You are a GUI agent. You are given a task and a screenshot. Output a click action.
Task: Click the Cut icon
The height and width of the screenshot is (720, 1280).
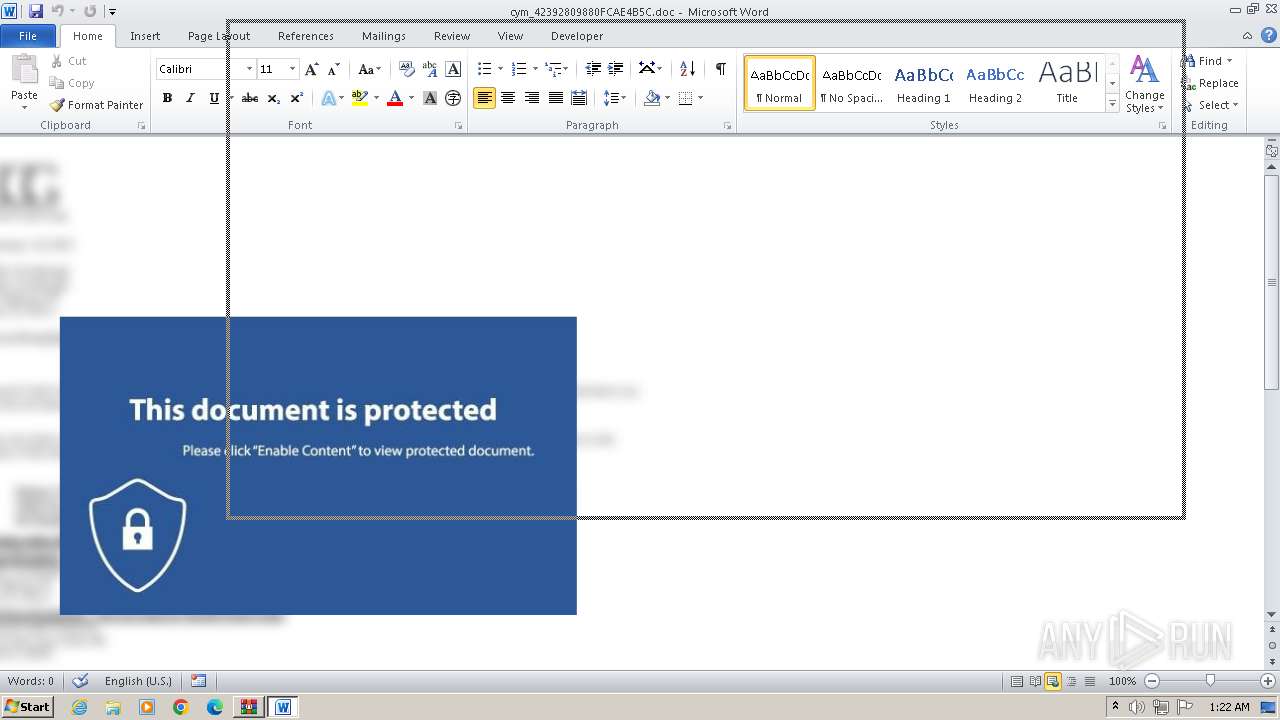pos(58,61)
